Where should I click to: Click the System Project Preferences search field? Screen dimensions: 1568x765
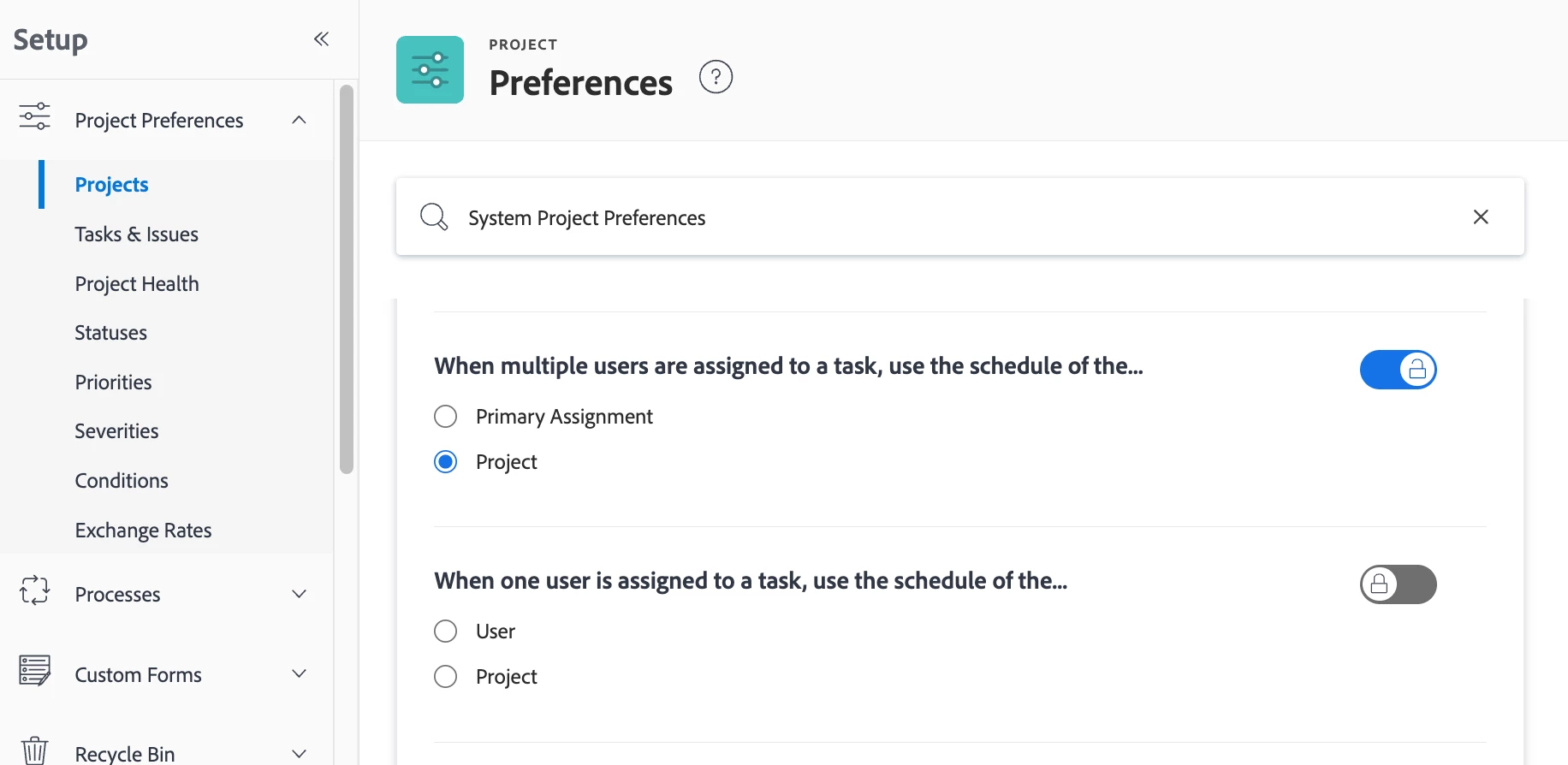tap(941, 217)
